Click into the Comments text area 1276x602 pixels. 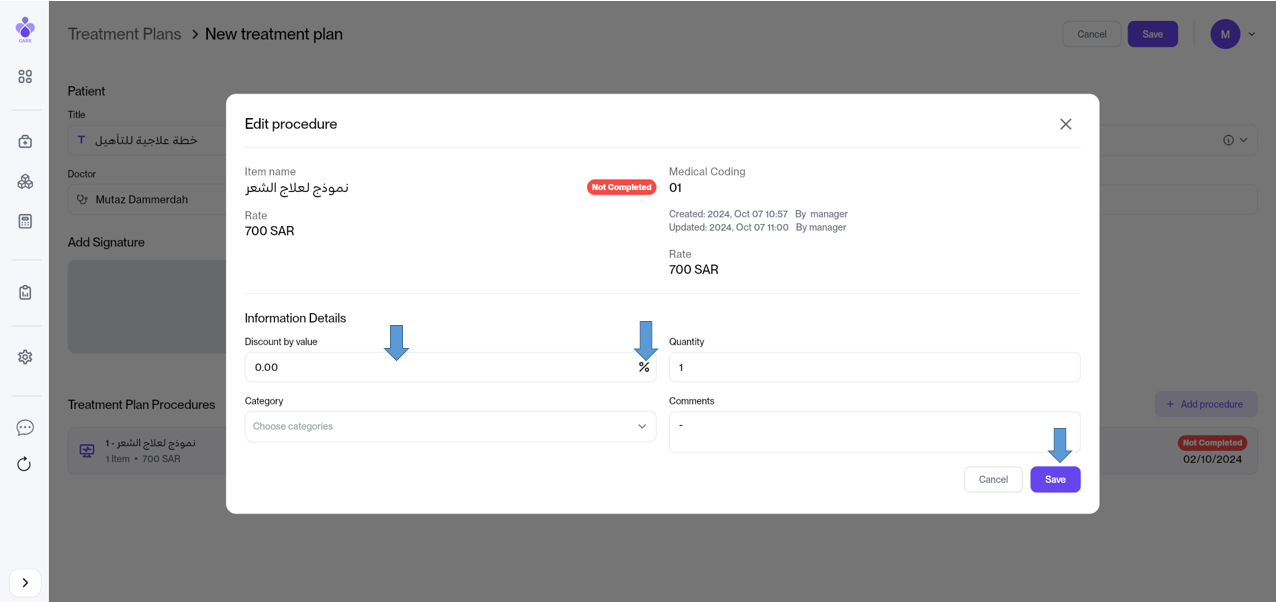tap(874, 431)
